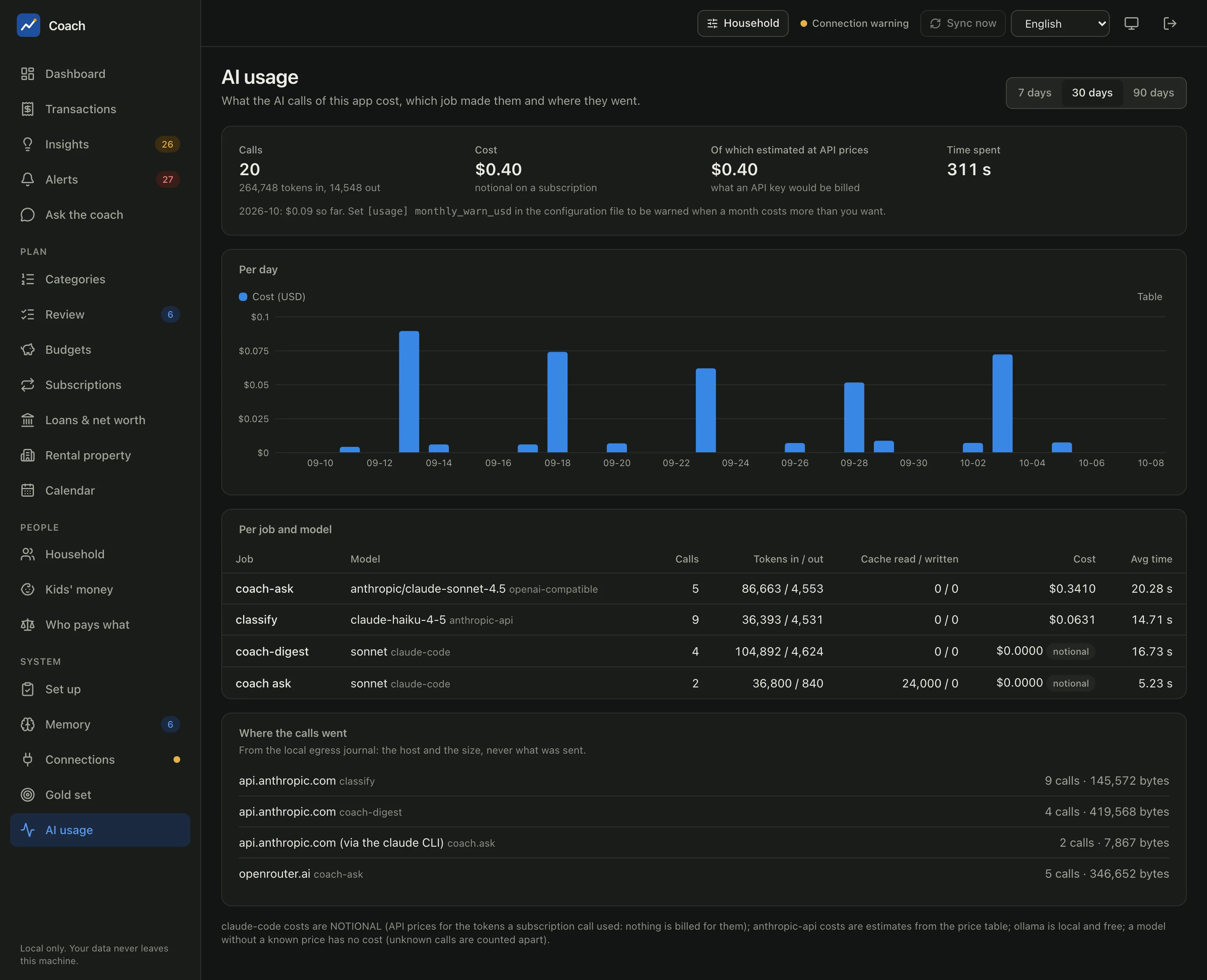Click the Who pays what scales icon

click(x=28, y=625)
